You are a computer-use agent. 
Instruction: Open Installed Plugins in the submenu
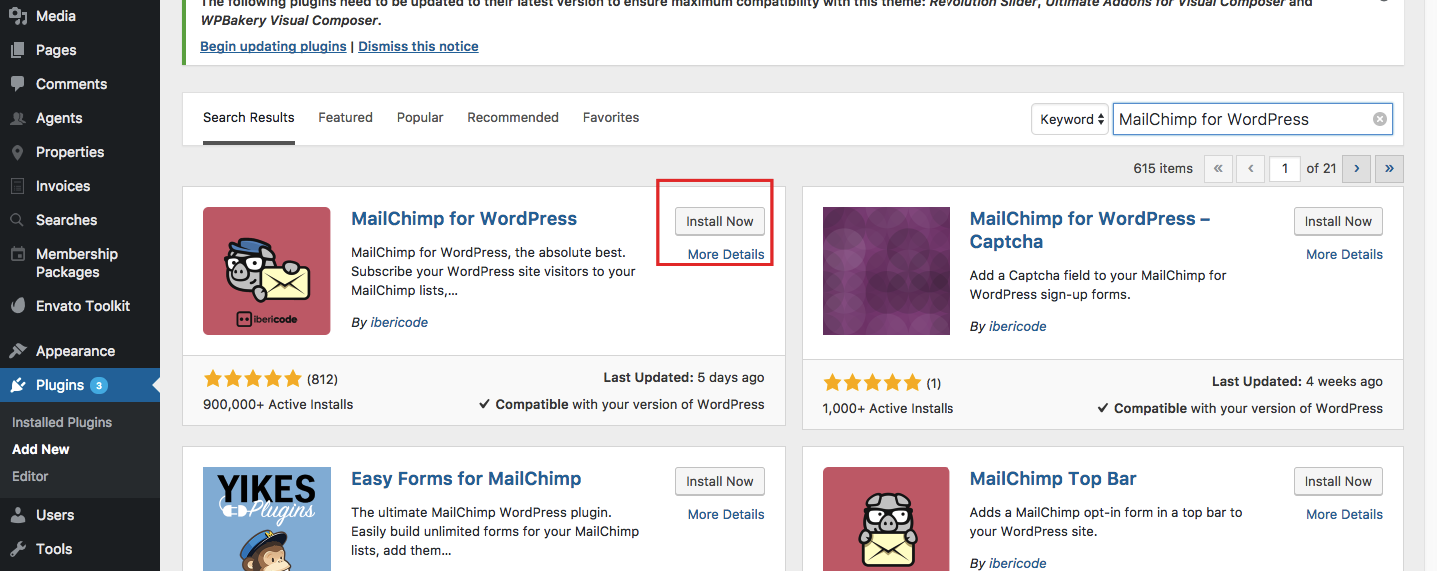coord(62,422)
